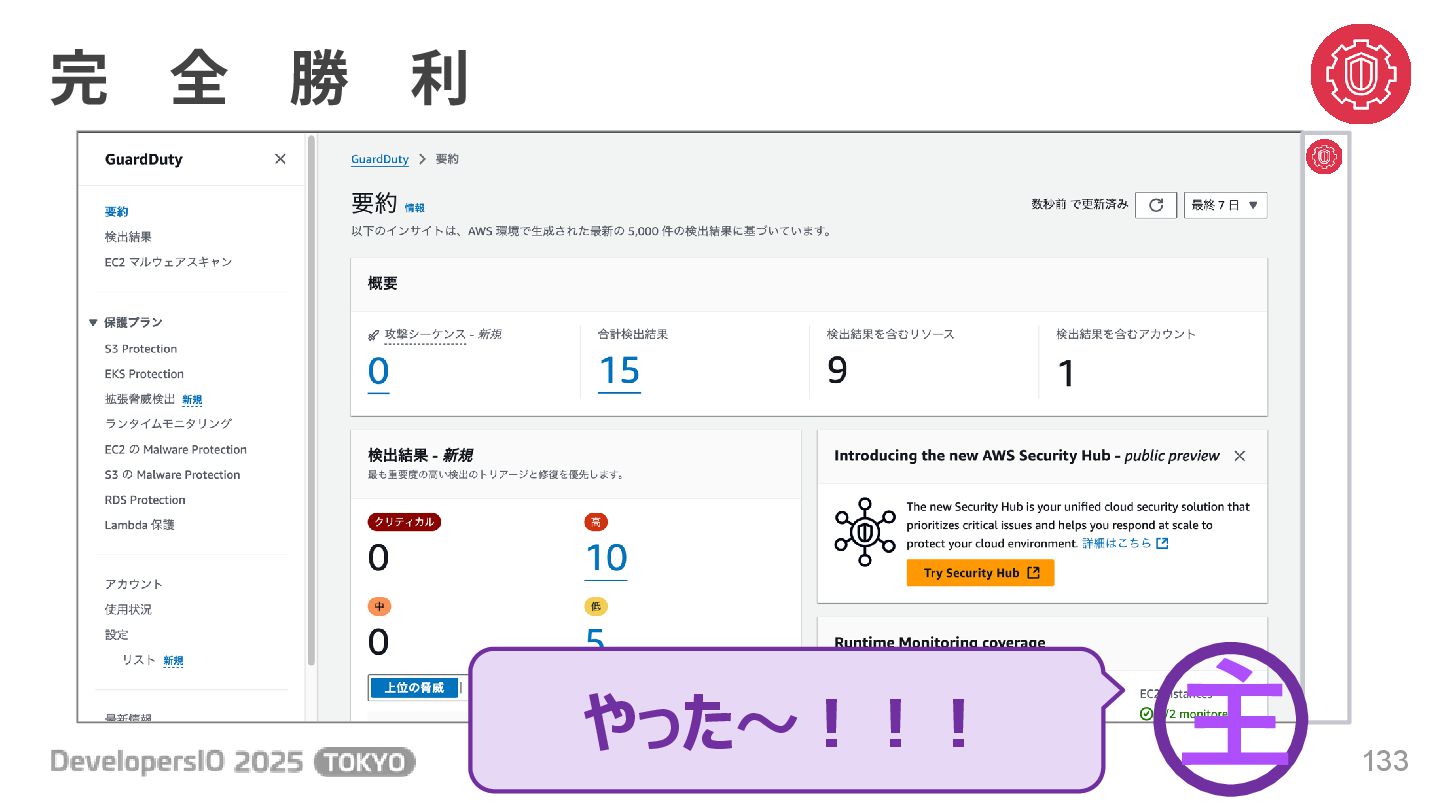The height and width of the screenshot is (810, 1440).
Task: Open 拡張脅威検出 in the sidebar
Action: 139,399
